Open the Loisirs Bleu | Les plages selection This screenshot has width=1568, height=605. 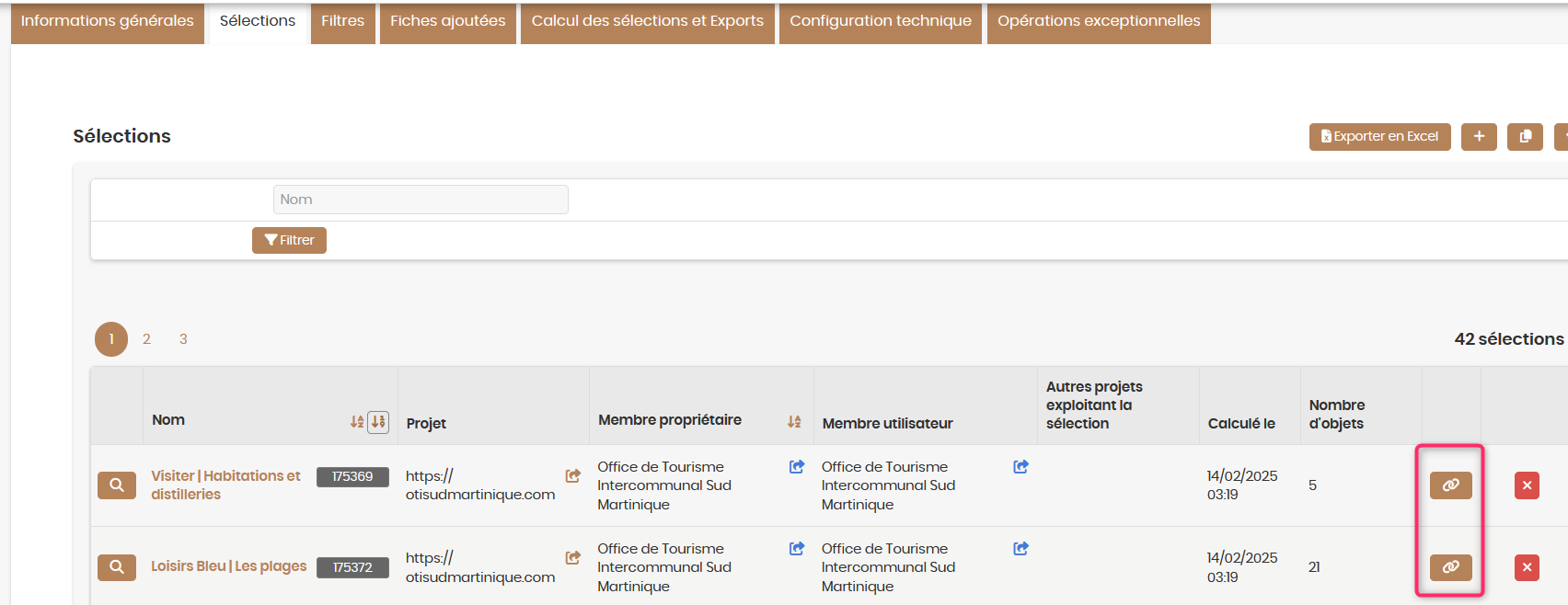coord(229,566)
